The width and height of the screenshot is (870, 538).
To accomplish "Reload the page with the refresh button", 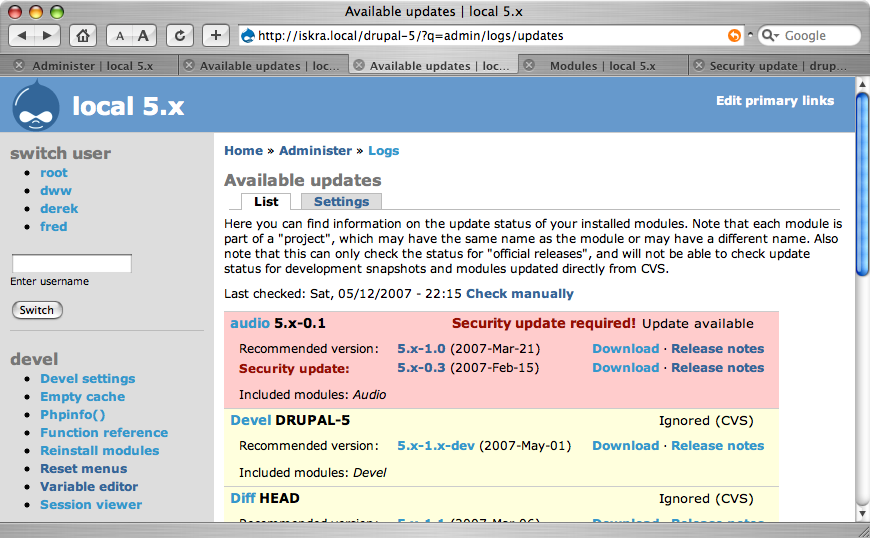I will (x=180, y=36).
